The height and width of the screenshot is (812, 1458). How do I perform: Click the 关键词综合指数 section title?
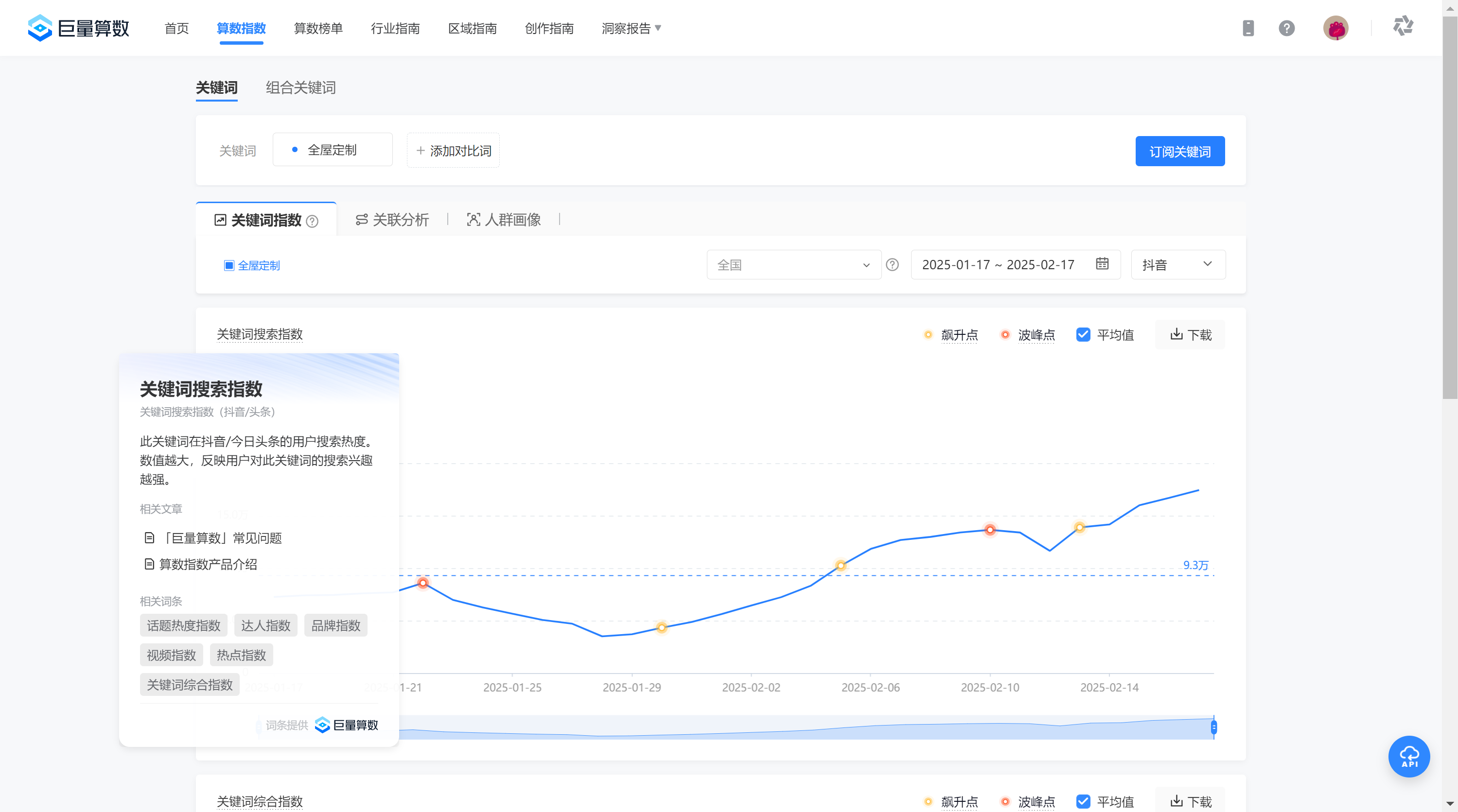point(259,801)
